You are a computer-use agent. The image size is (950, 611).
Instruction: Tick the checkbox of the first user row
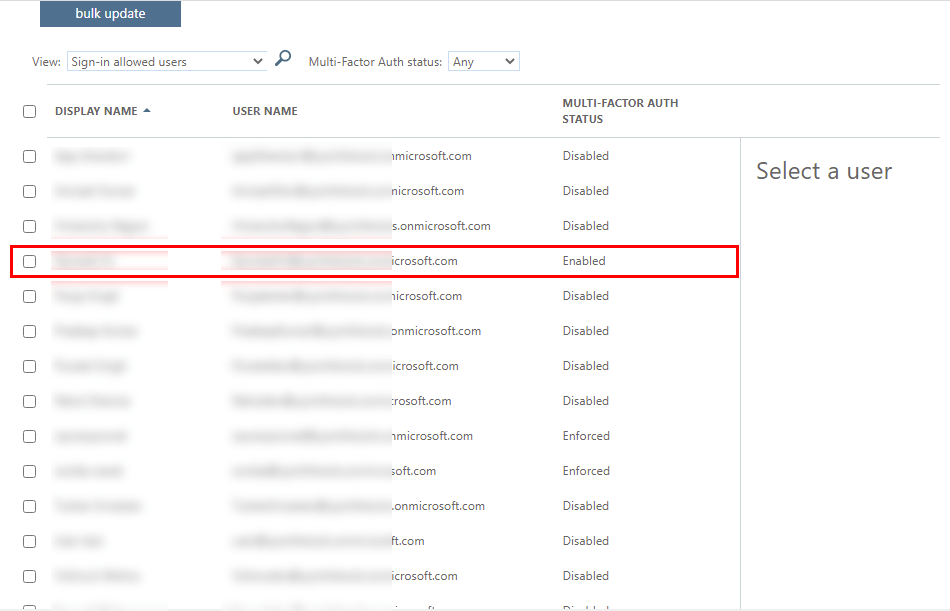(x=30, y=156)
